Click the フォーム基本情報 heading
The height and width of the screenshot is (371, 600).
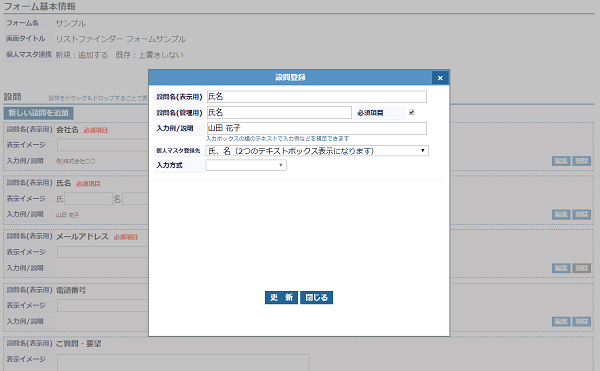click(x=40, y=7)
